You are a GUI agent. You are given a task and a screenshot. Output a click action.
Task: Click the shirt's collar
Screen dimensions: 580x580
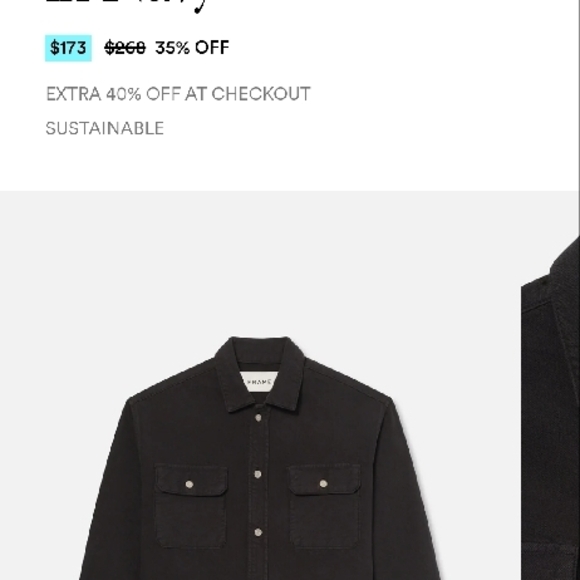click(x=260, y=374)
